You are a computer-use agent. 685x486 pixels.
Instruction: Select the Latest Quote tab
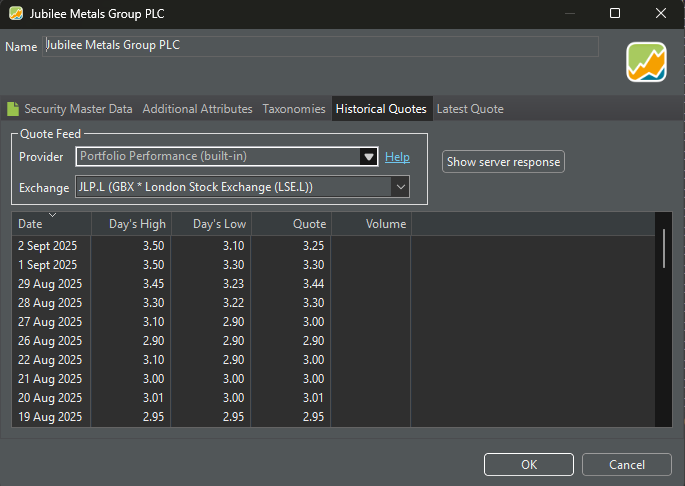tap(469, 109)
